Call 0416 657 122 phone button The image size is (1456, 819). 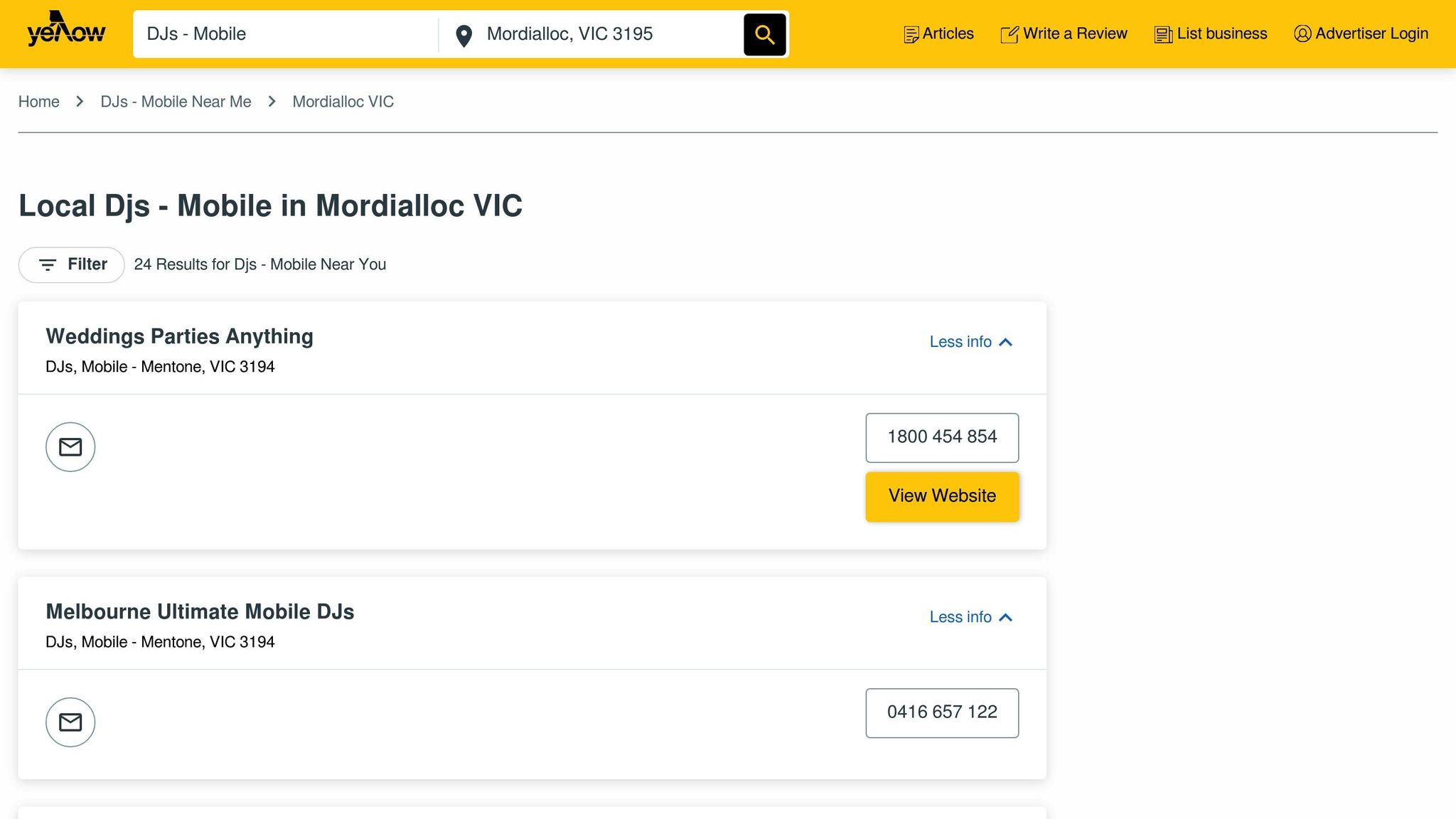click(x=942, y=712)
